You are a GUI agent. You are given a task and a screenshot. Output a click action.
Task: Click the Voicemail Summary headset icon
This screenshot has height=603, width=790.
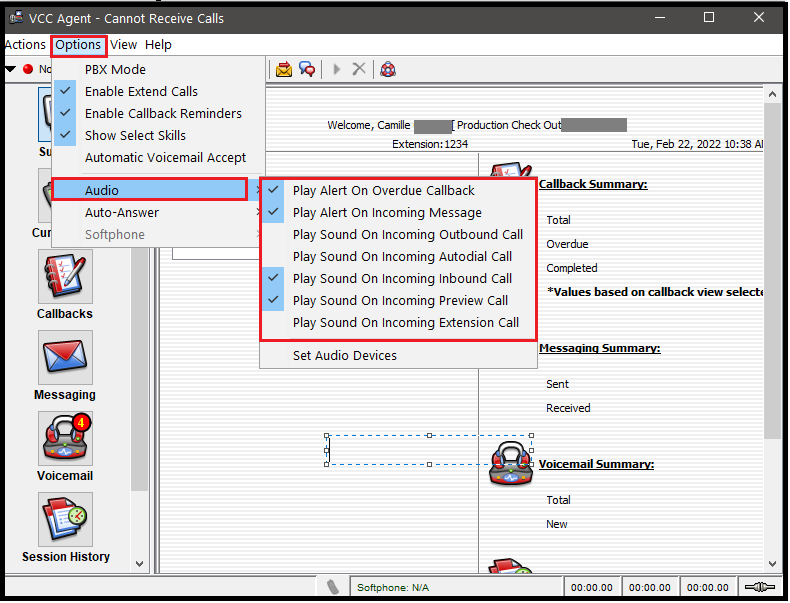[x=511, y=464]
